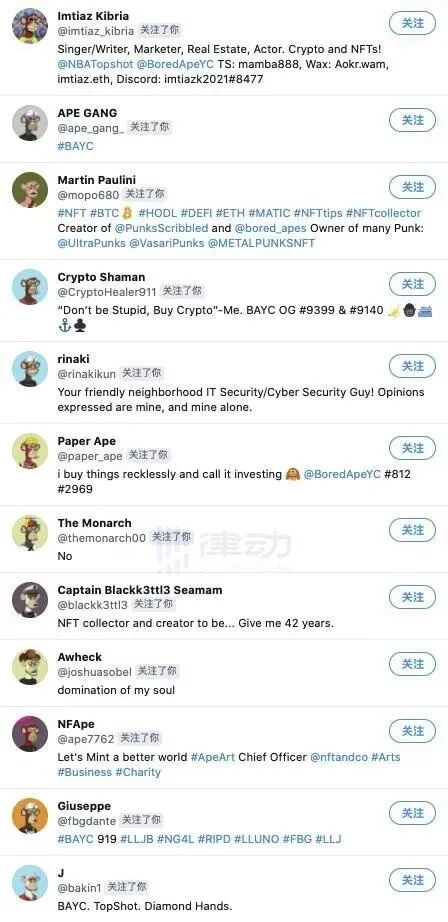Open The Monarch's avatar picture
This screenshot has height=922, width=448.
click(x=30, y=533)
